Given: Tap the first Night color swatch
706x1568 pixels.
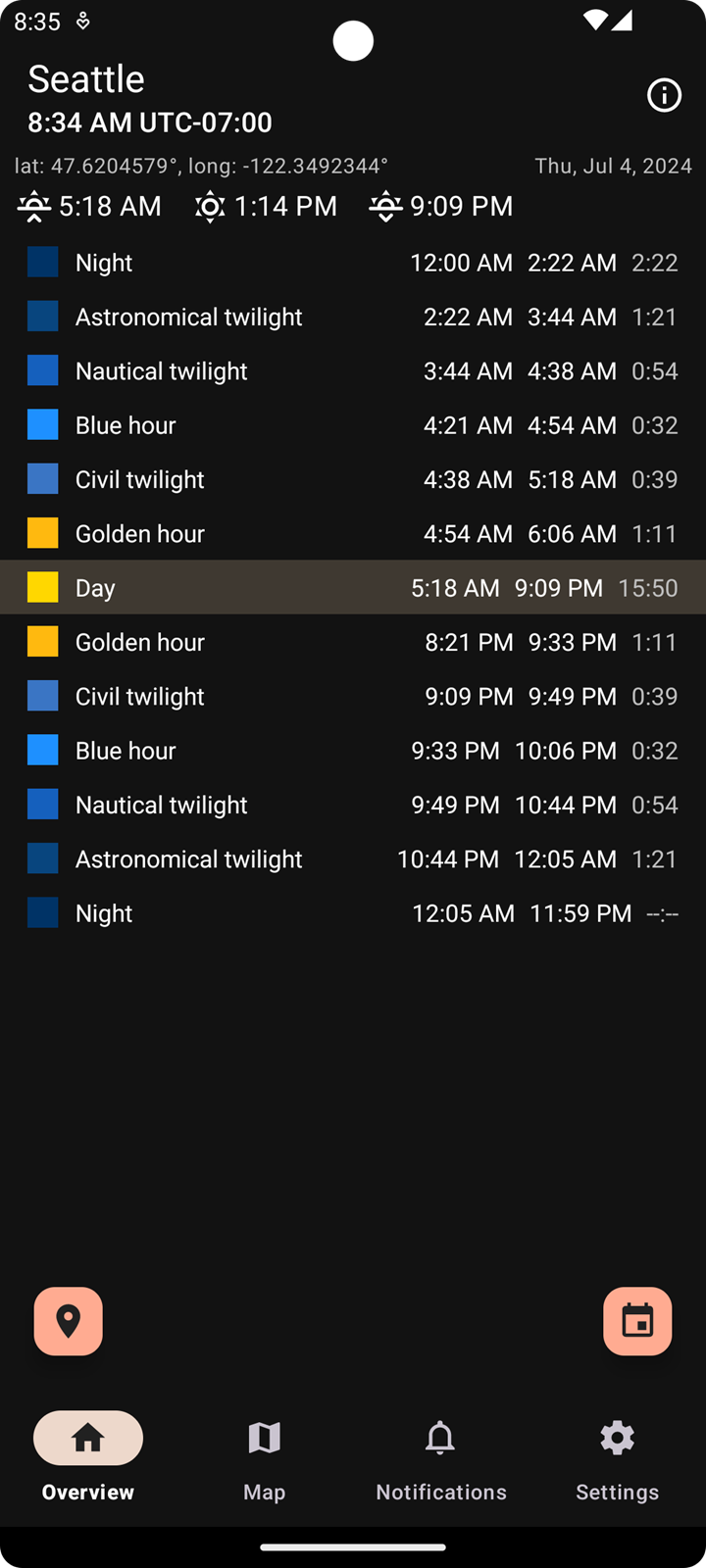Looking at the screenshot, I should (x=43, y=263).
